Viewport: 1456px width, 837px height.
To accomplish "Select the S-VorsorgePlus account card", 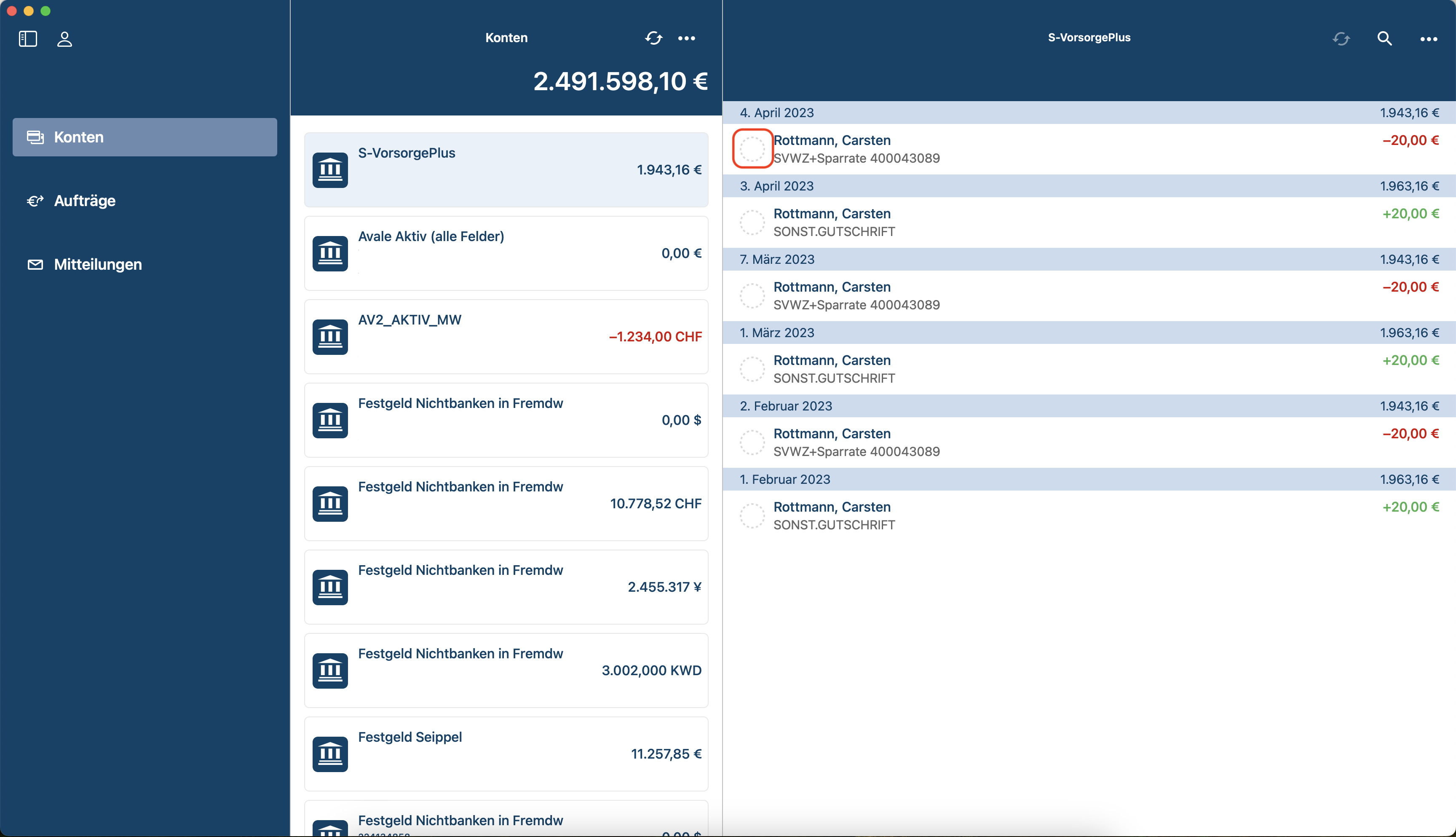I will (x=506, y=169).
